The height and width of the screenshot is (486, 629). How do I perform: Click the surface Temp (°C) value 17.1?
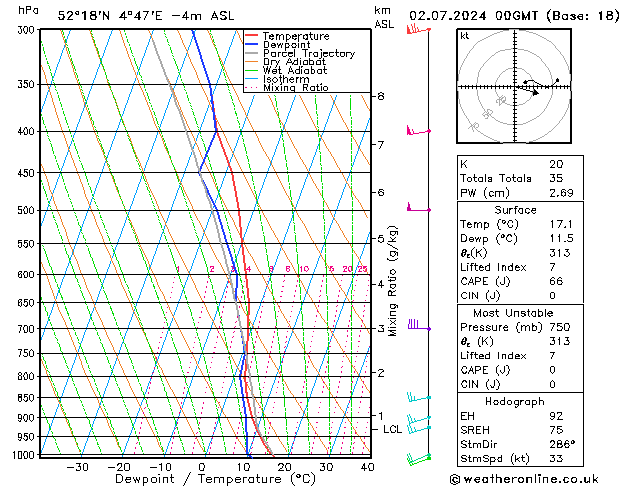(561, 224)
